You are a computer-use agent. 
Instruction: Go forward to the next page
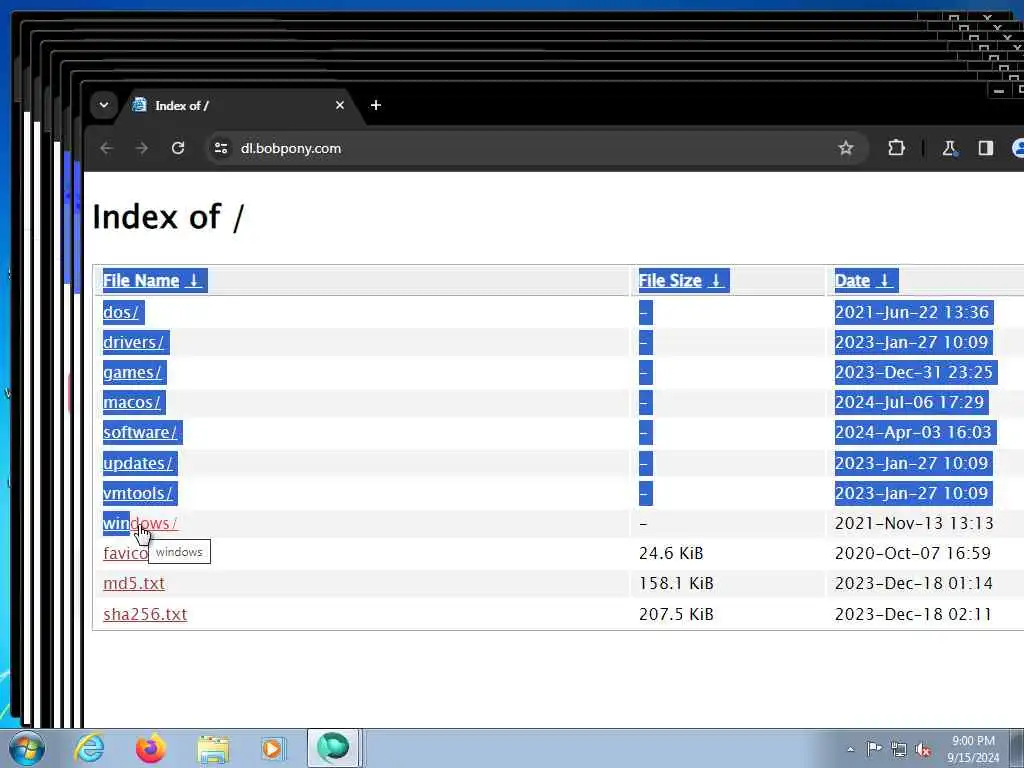pyautogui.click(x=142, y=148)
